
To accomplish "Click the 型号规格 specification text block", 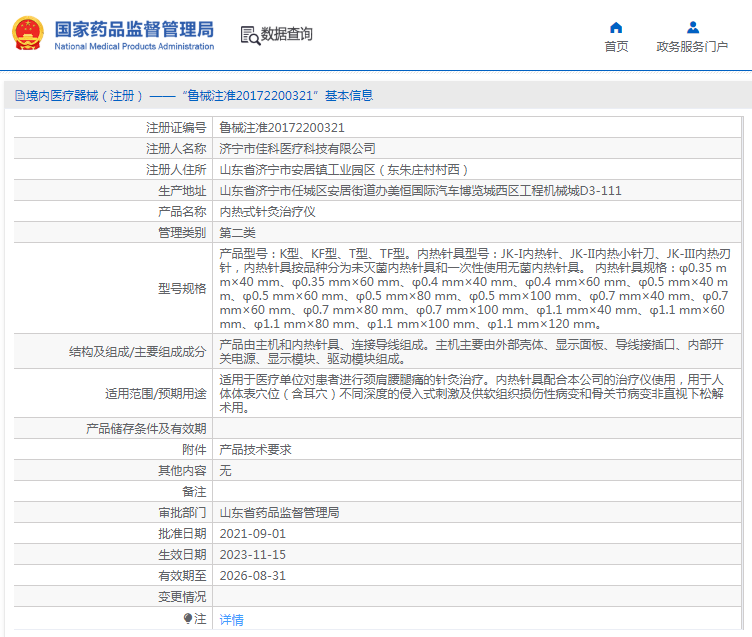I will pos(475,289).
